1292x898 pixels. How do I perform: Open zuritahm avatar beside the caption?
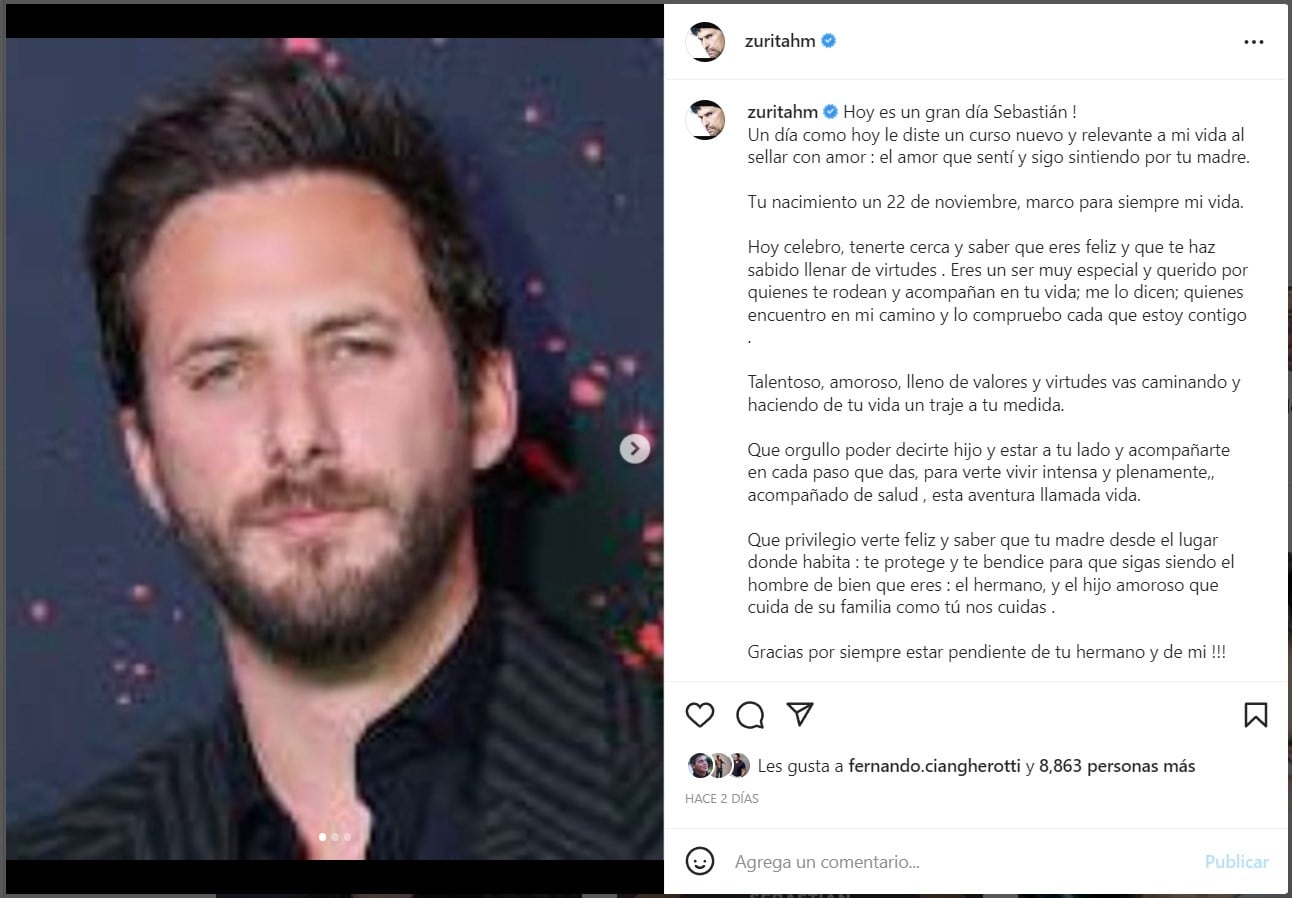(705, 120)
